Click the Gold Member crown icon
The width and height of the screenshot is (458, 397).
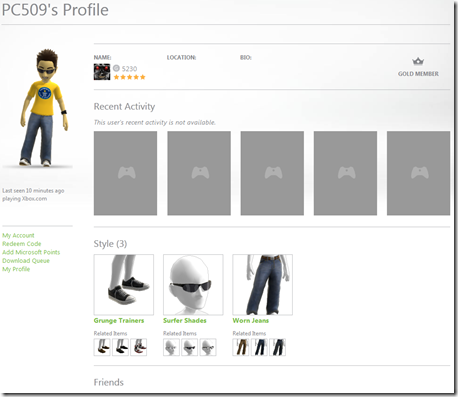click(418, 61)
